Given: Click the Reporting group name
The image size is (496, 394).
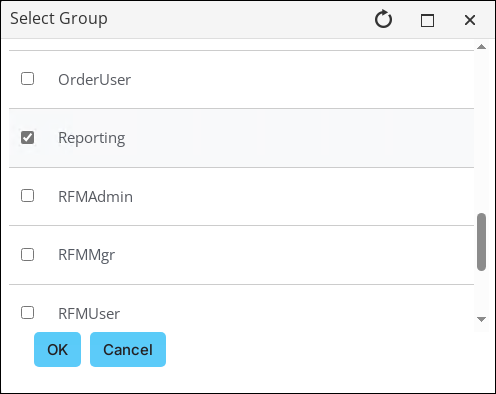Looking at the screenshot, I should click(x=92, y=138).
